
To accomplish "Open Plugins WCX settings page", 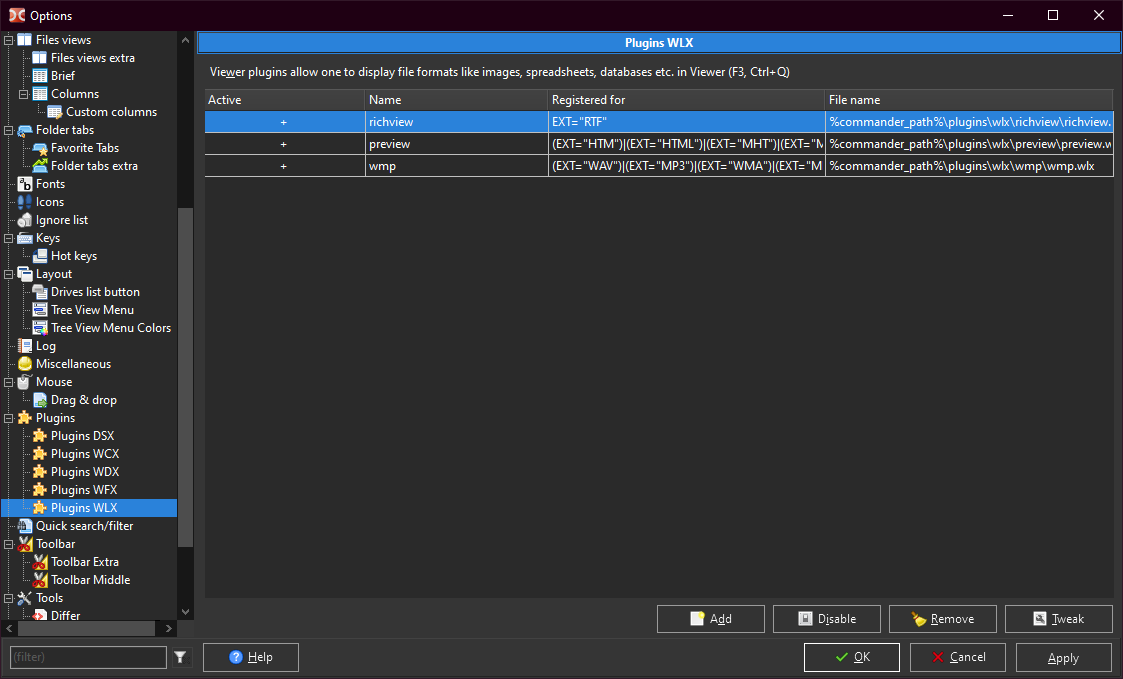I will tap(84, 454).
